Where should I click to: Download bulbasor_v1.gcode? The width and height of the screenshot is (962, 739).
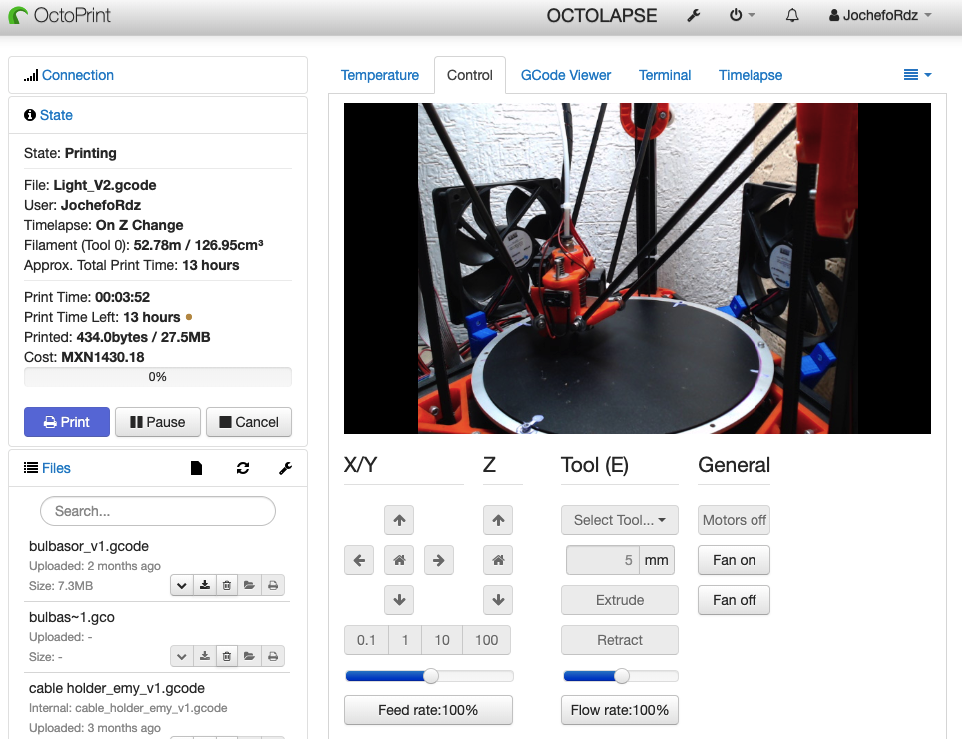coord(205,586)
